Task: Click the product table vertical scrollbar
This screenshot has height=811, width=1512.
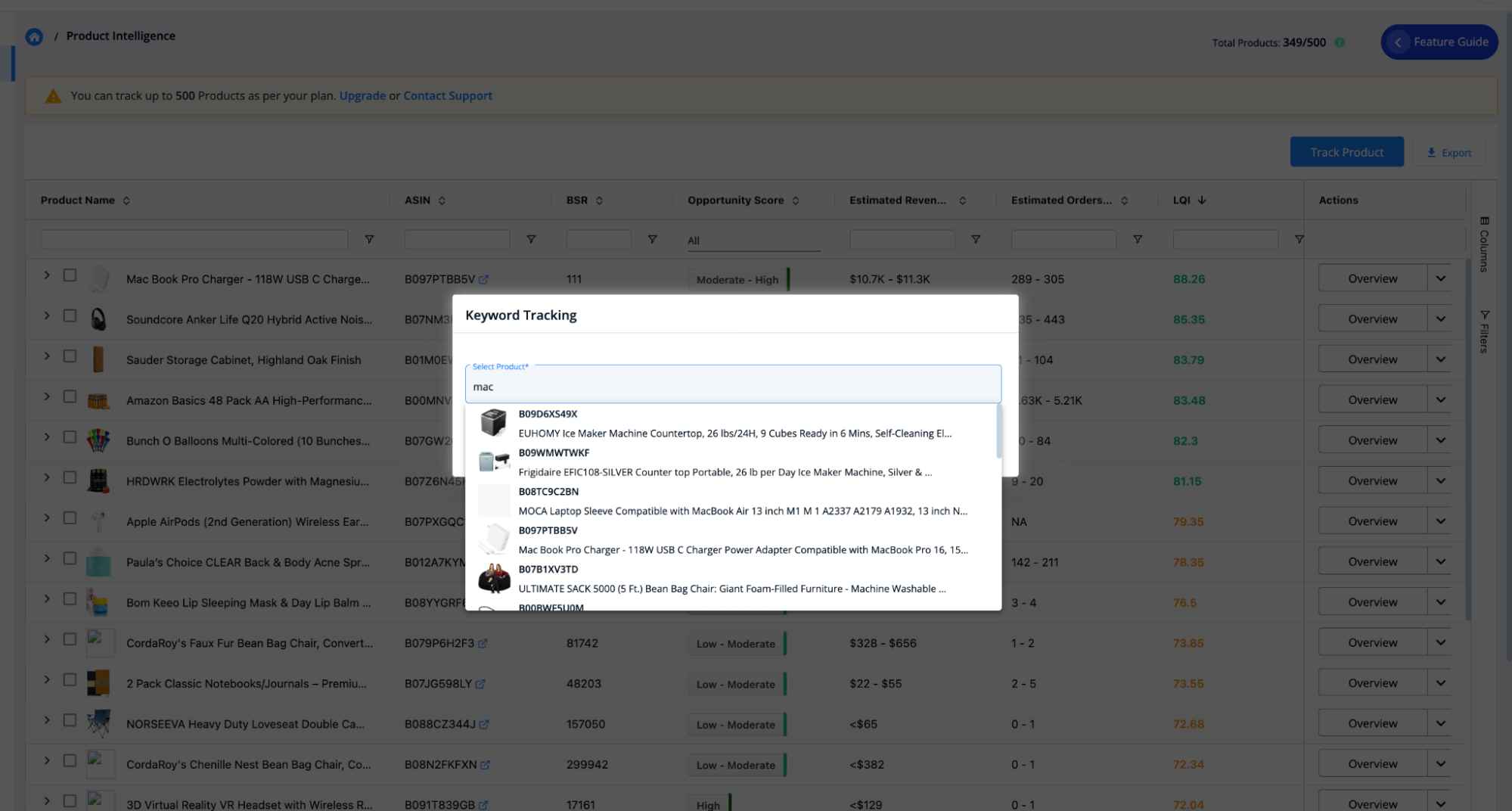Action: pos(1468,439)
